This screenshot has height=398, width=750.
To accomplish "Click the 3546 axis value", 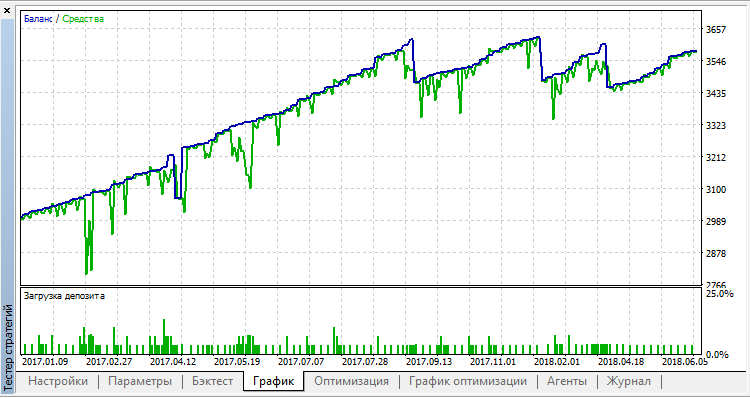I will point(716,62).
